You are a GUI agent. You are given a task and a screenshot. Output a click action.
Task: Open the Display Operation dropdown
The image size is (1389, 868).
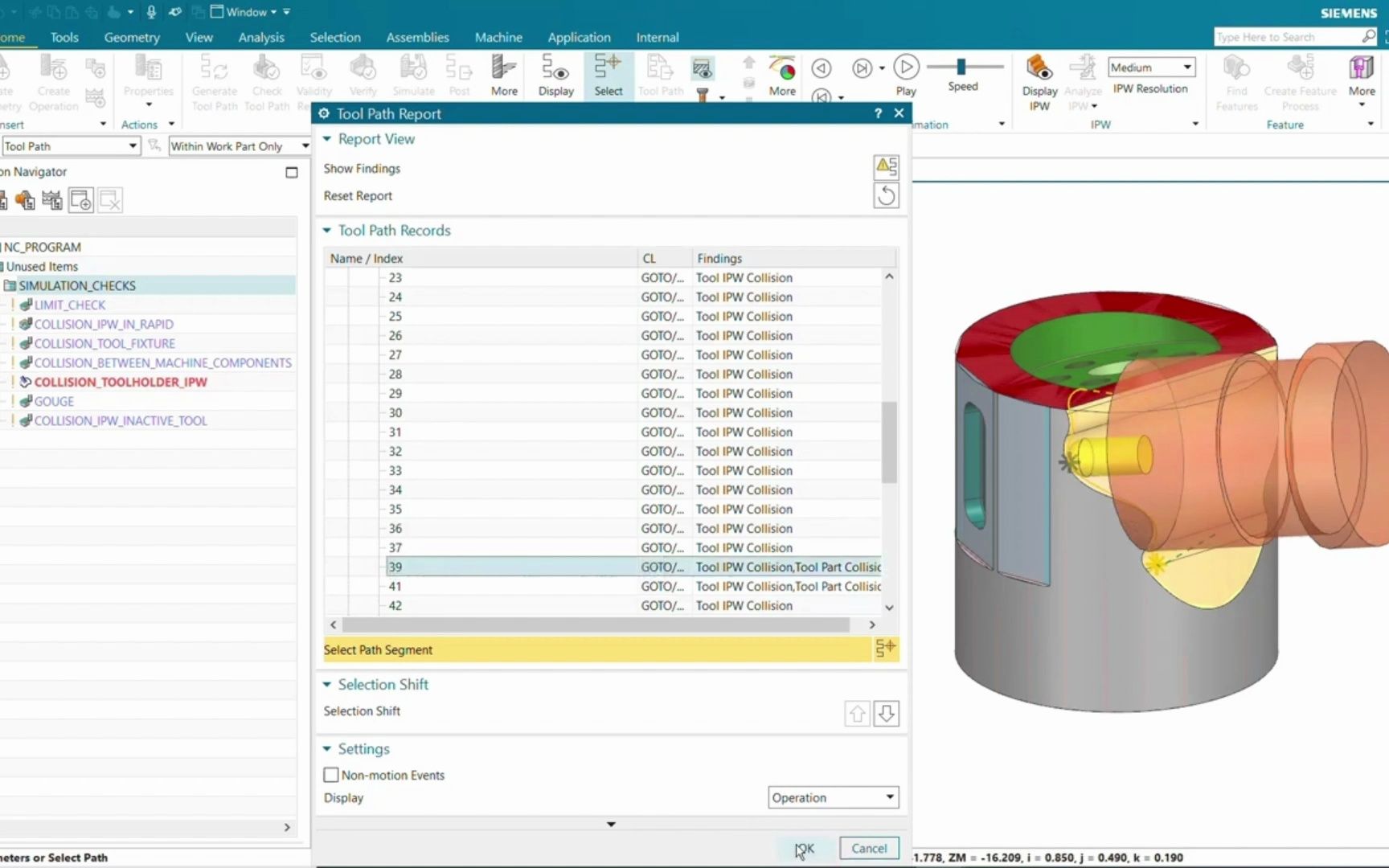(x=833, y=797)
